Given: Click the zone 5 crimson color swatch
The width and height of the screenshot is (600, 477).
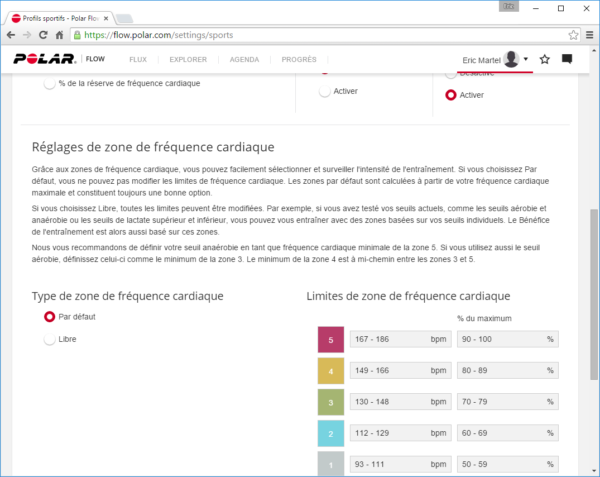Looking at the screenshot, I should 330,339.
